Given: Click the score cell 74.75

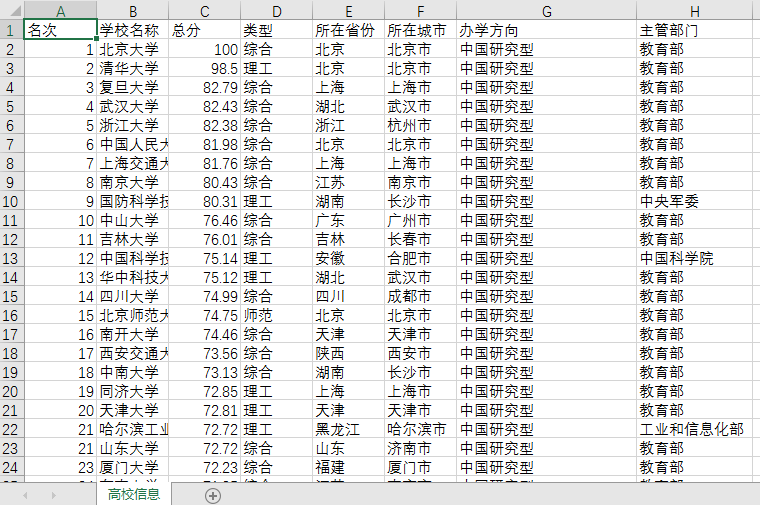Looking at the screenshot, I should [x=205, y=315].
